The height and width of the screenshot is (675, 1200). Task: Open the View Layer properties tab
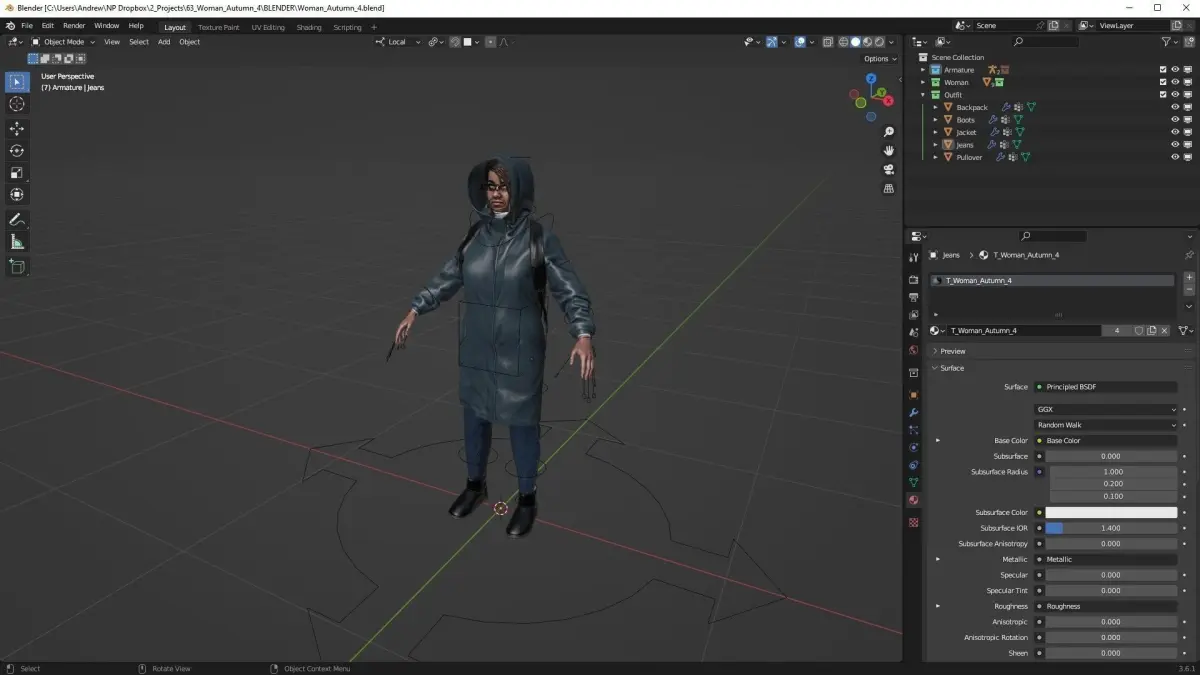913,315
